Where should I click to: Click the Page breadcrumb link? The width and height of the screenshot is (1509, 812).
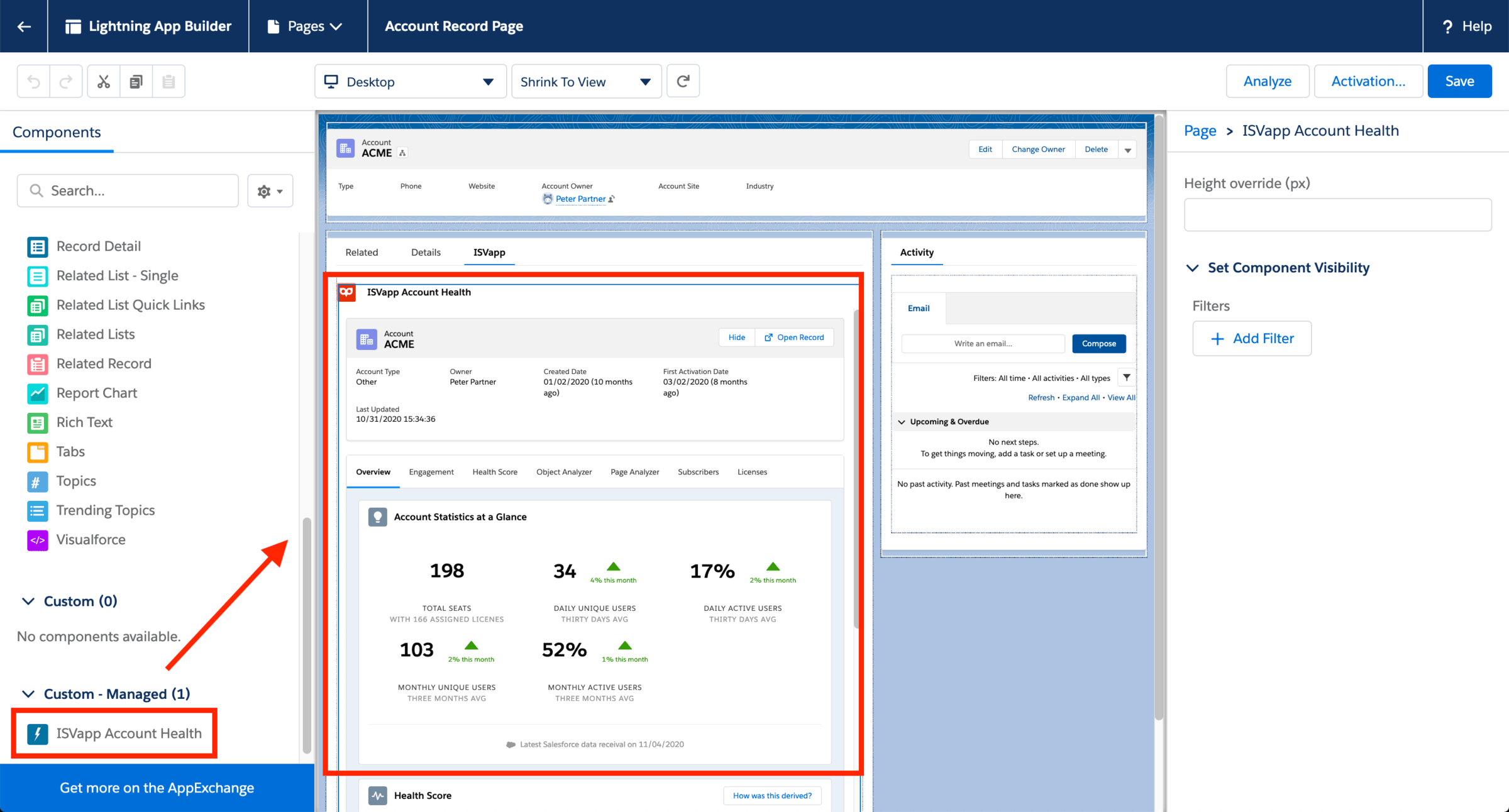[x=1200, y=131]
